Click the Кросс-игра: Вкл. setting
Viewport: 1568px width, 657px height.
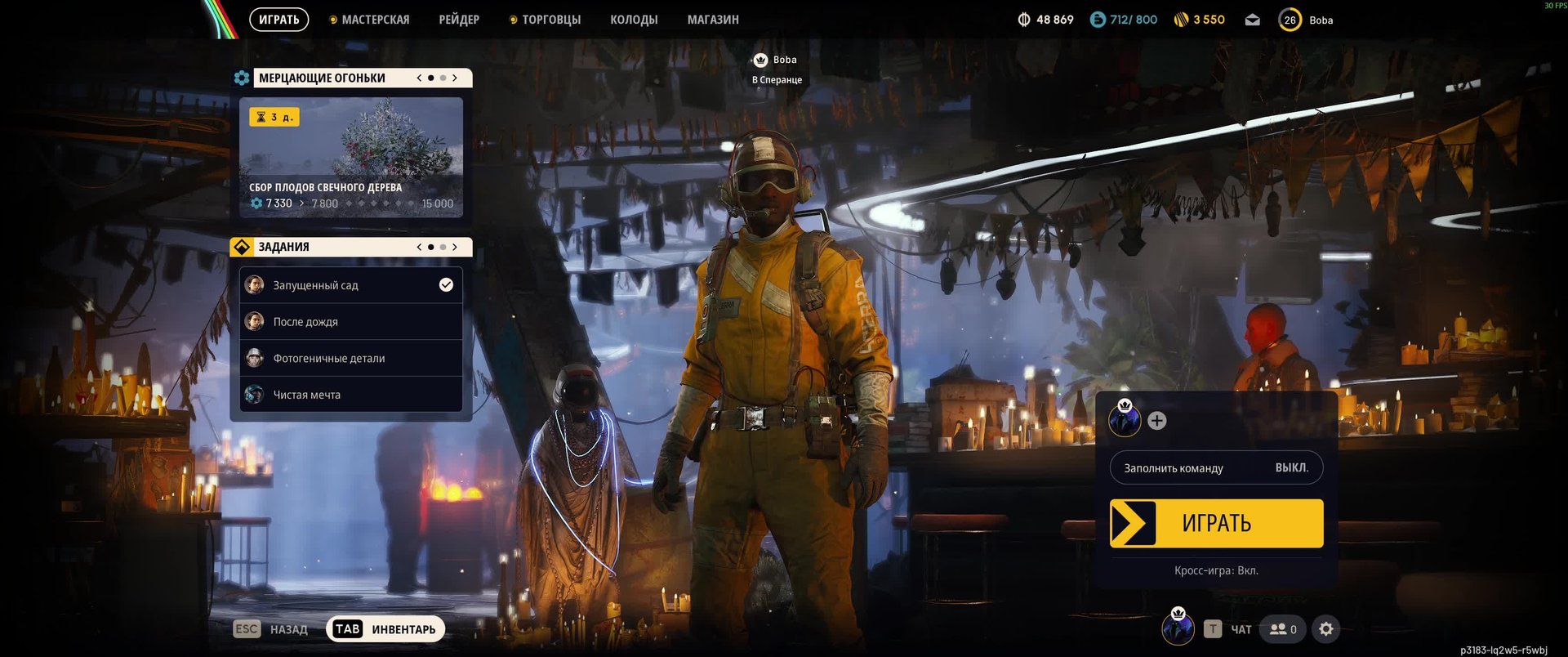click(1216, 570)
